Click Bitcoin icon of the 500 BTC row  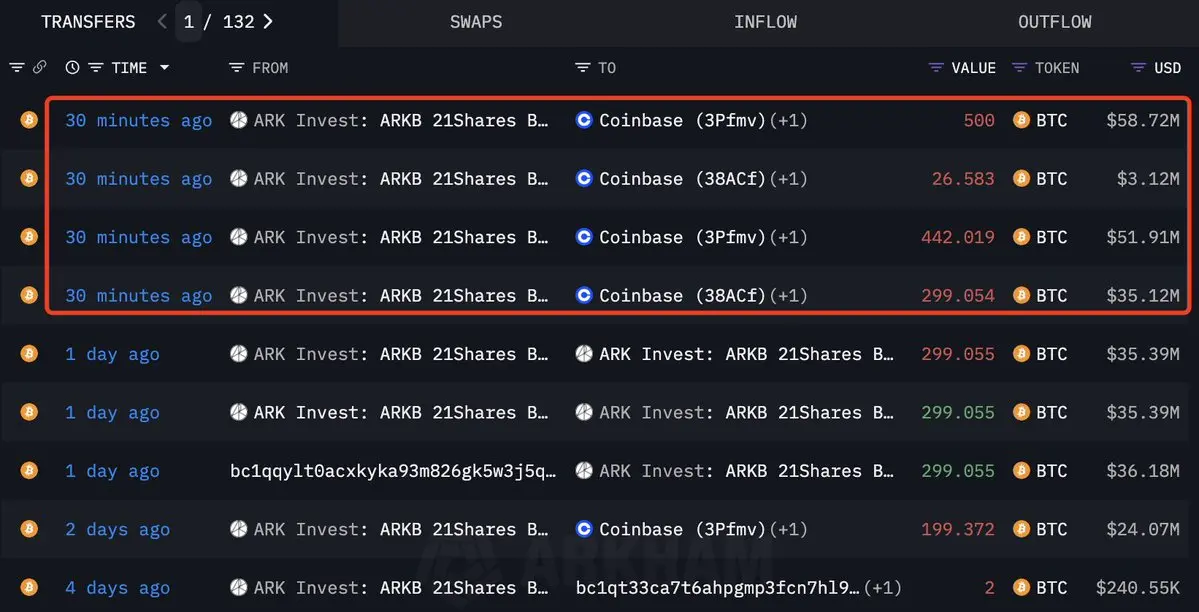click(1022, 120)
